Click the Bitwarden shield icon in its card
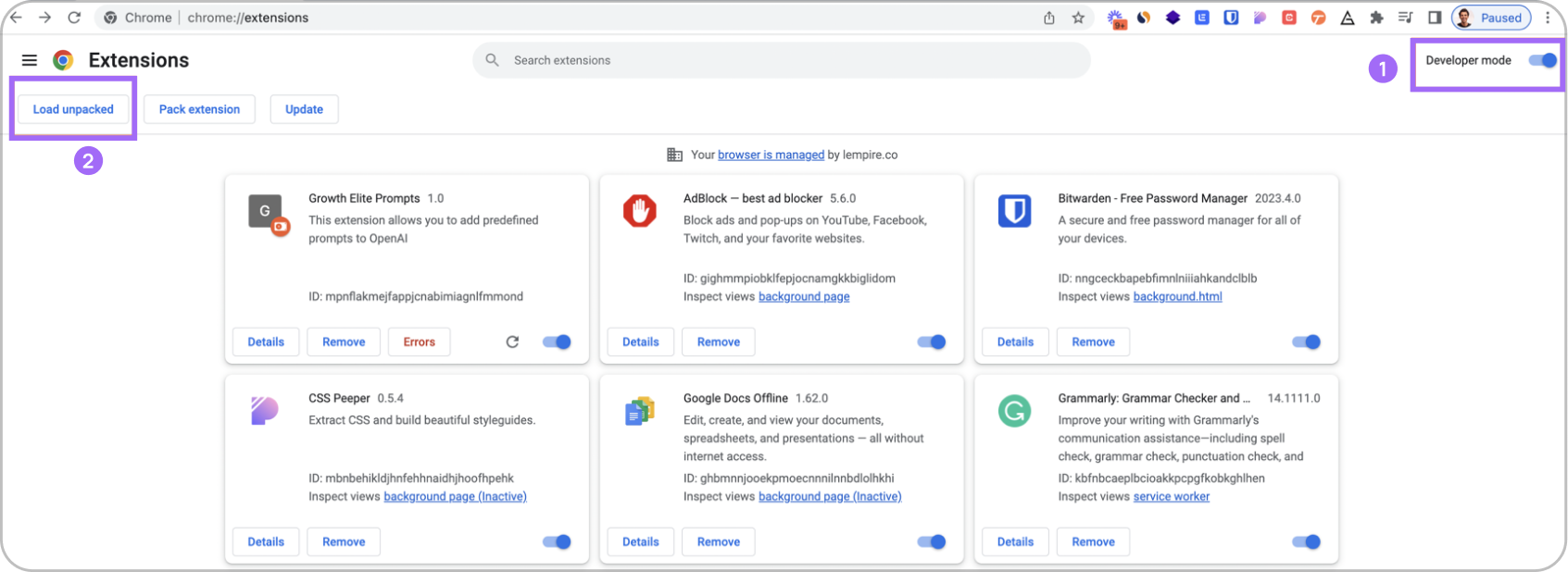 pos(1014,211)
